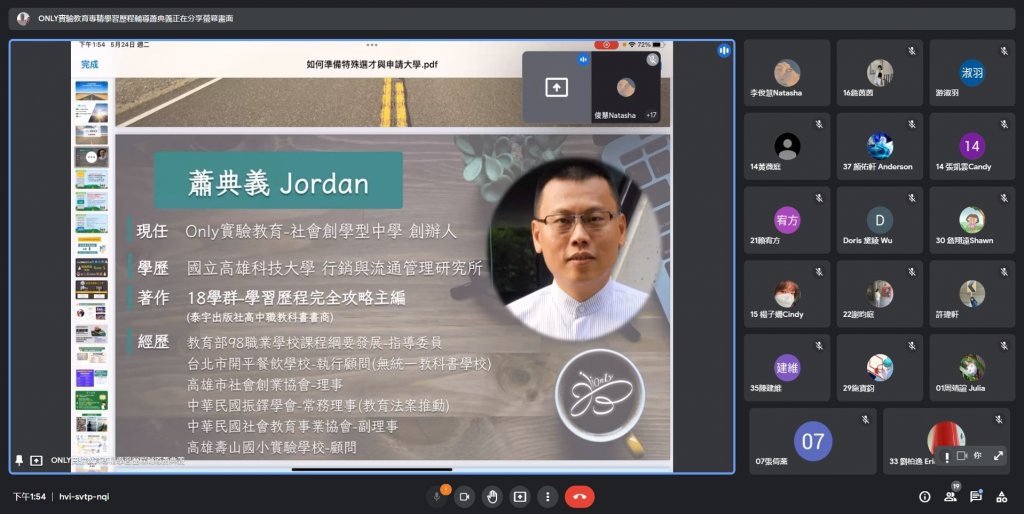The height and width of the screenshot is (514, 1024).
Task: Click the blue 07 avatar tile
Action: (x=812, y=441)
